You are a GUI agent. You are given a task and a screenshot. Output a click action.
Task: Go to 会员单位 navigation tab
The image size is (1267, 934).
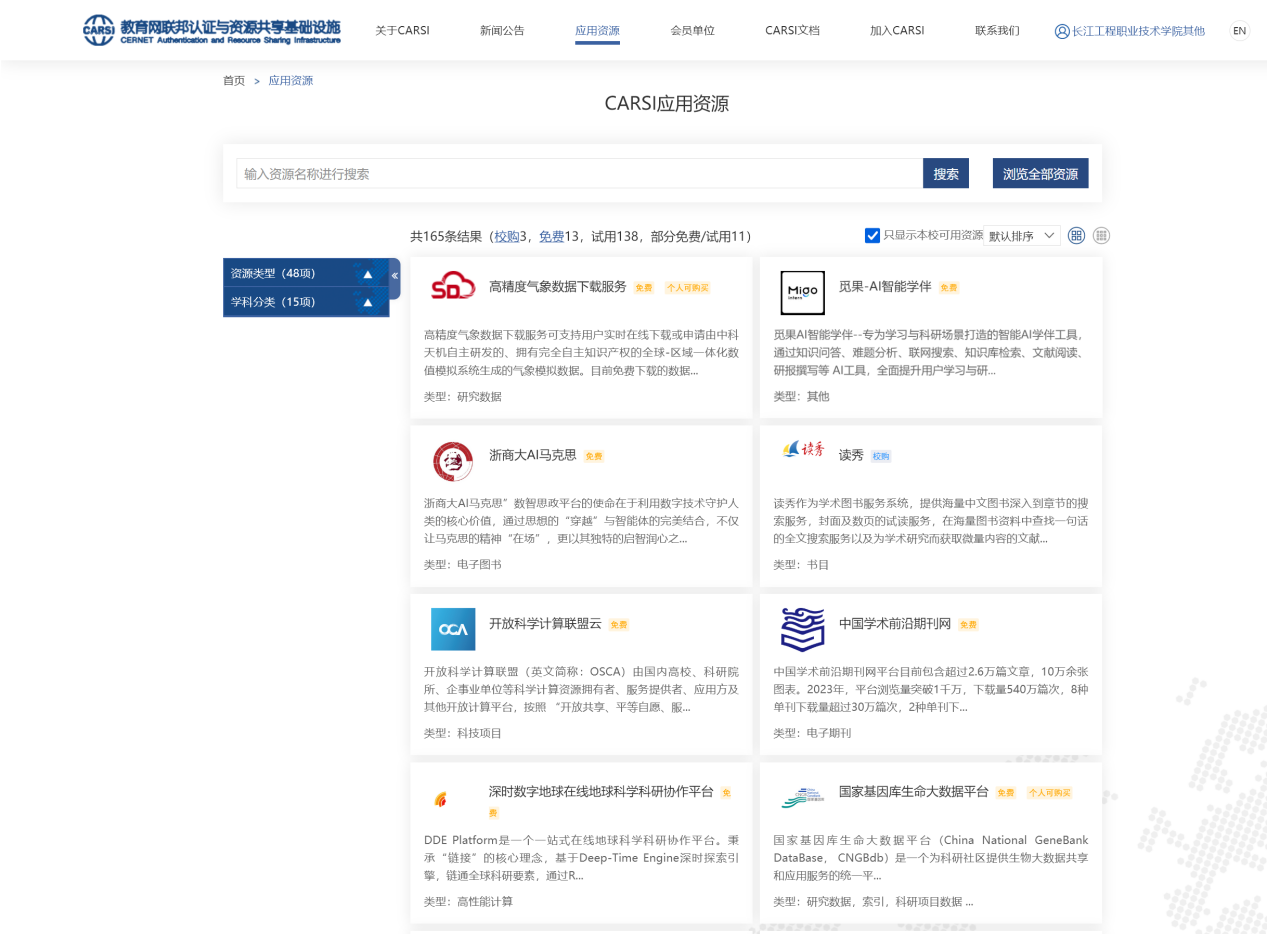pos(692,30)
